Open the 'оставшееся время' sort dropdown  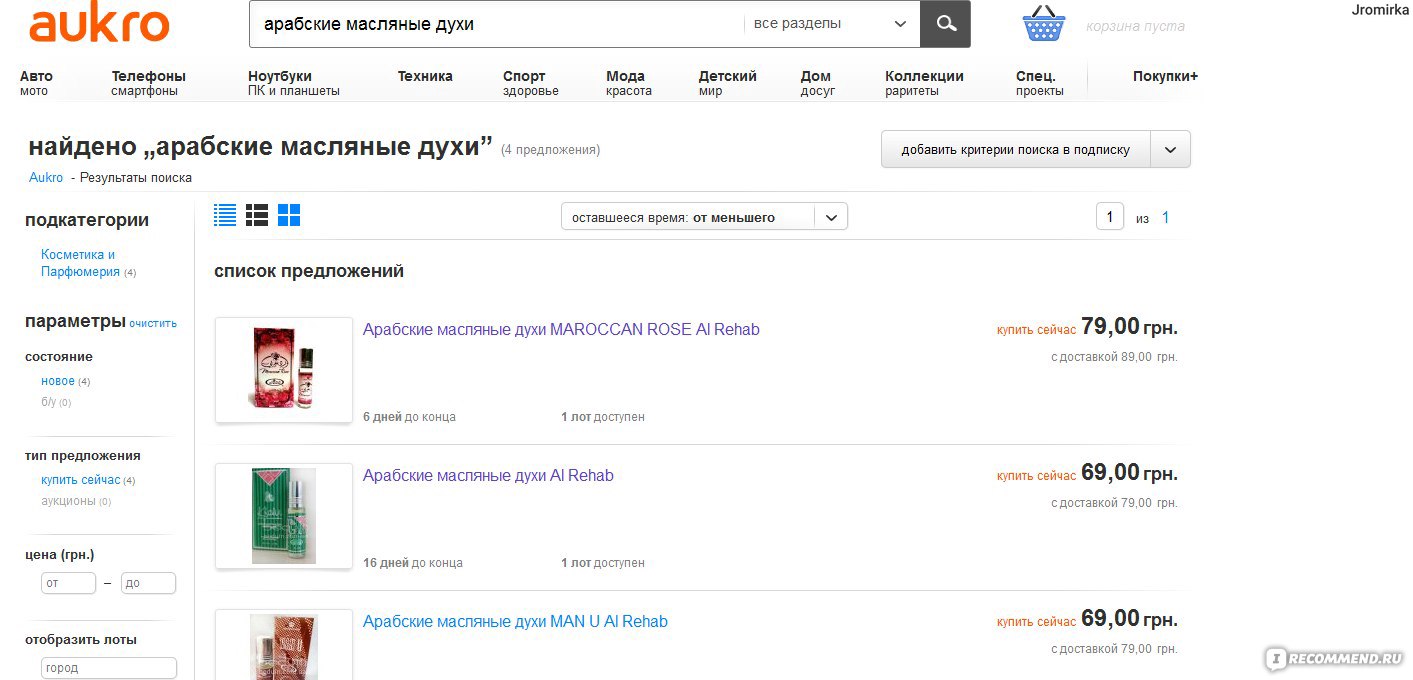[704, 217]
